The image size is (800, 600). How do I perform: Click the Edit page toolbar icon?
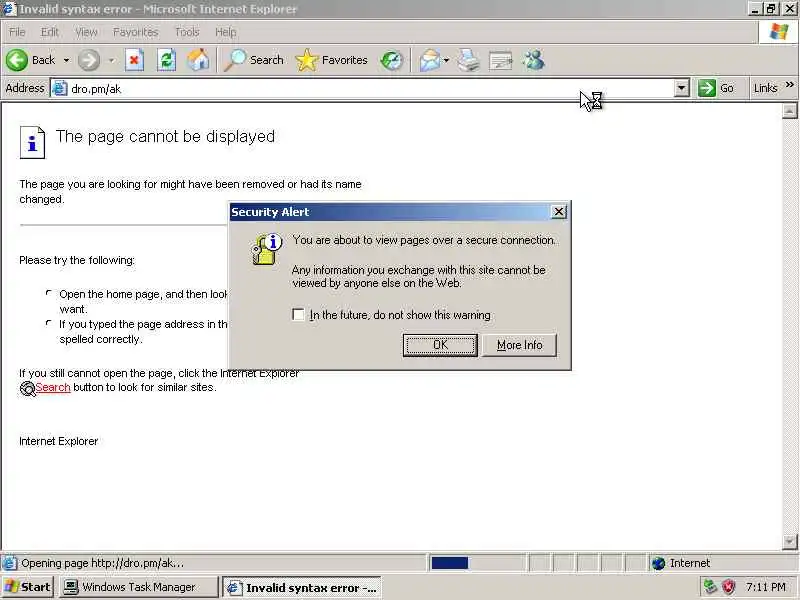click(x=501, y=61)
